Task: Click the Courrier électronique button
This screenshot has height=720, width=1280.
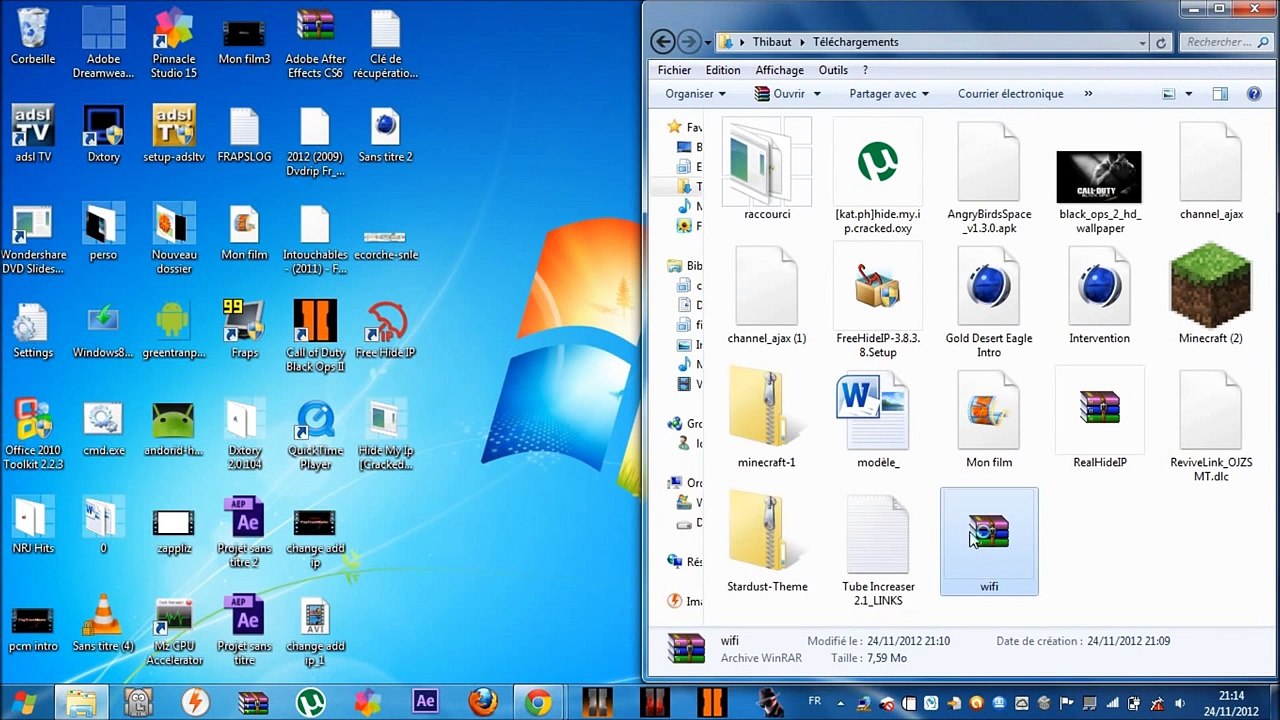Action: point(1010,94)
